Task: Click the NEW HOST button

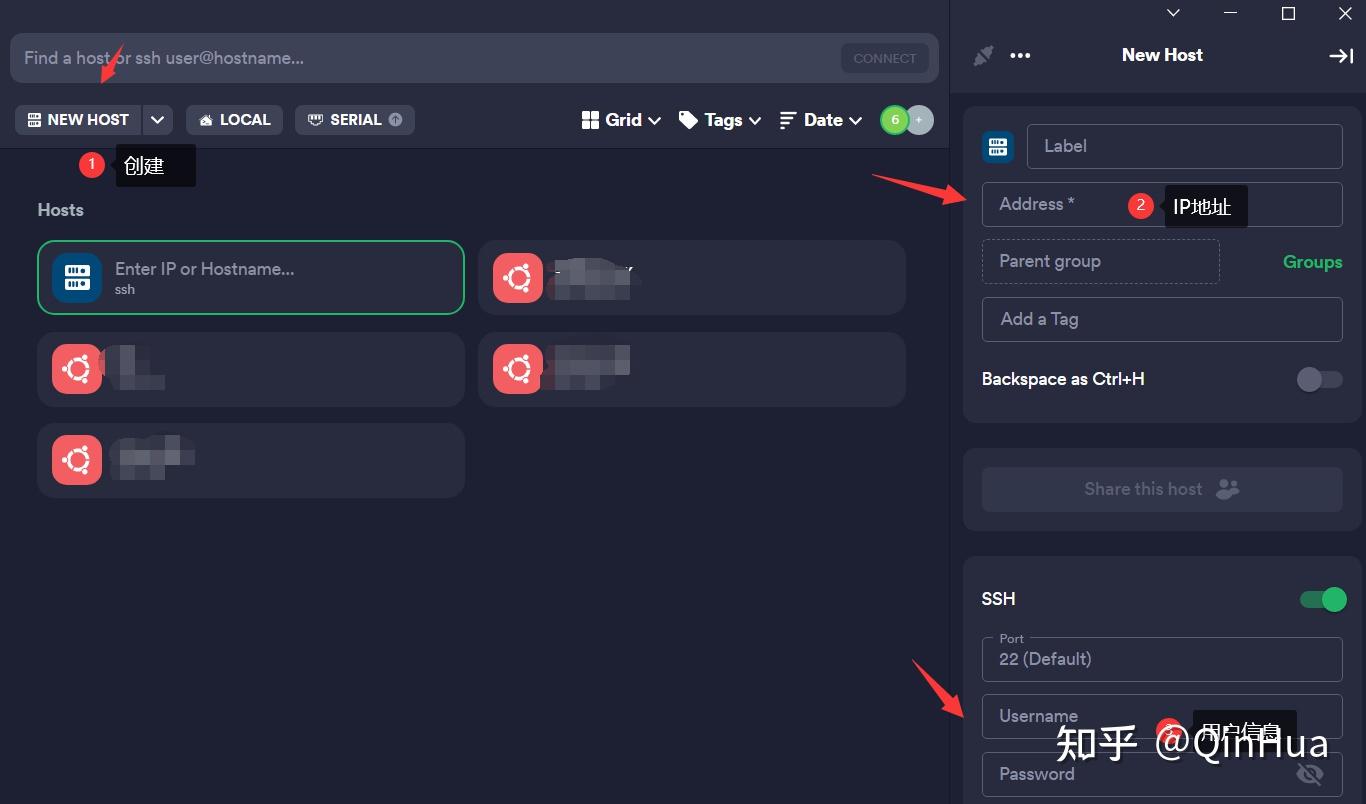Action: (78, 120)
